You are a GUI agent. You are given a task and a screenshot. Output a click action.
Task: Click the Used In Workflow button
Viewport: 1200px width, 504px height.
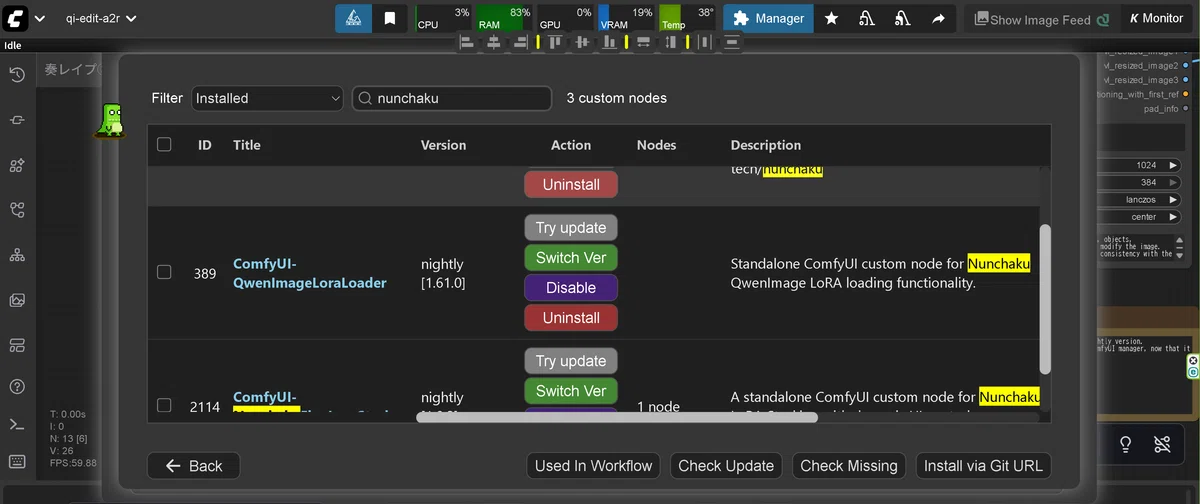click(x=593, y=465)
